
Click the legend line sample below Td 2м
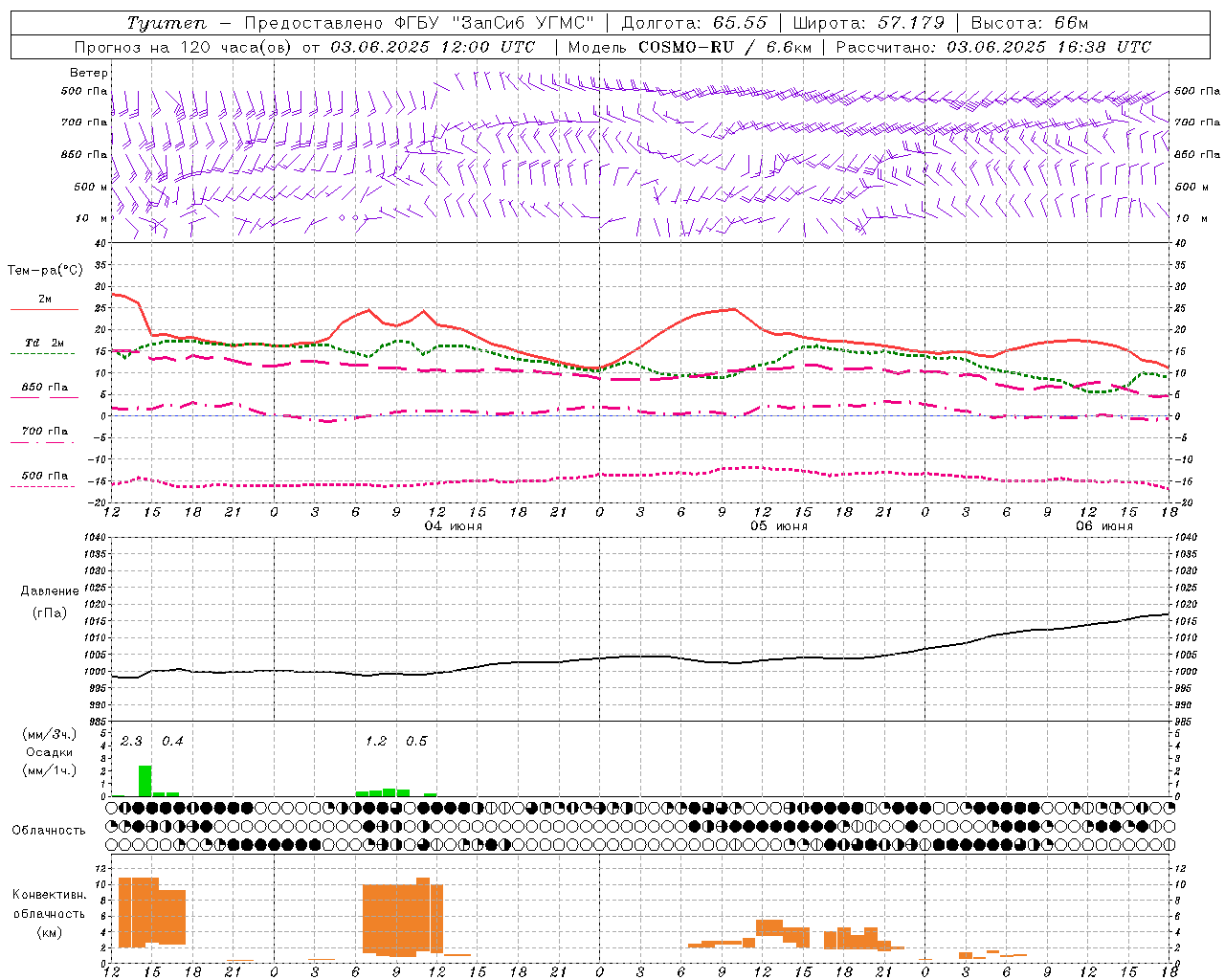pos(43,354)
